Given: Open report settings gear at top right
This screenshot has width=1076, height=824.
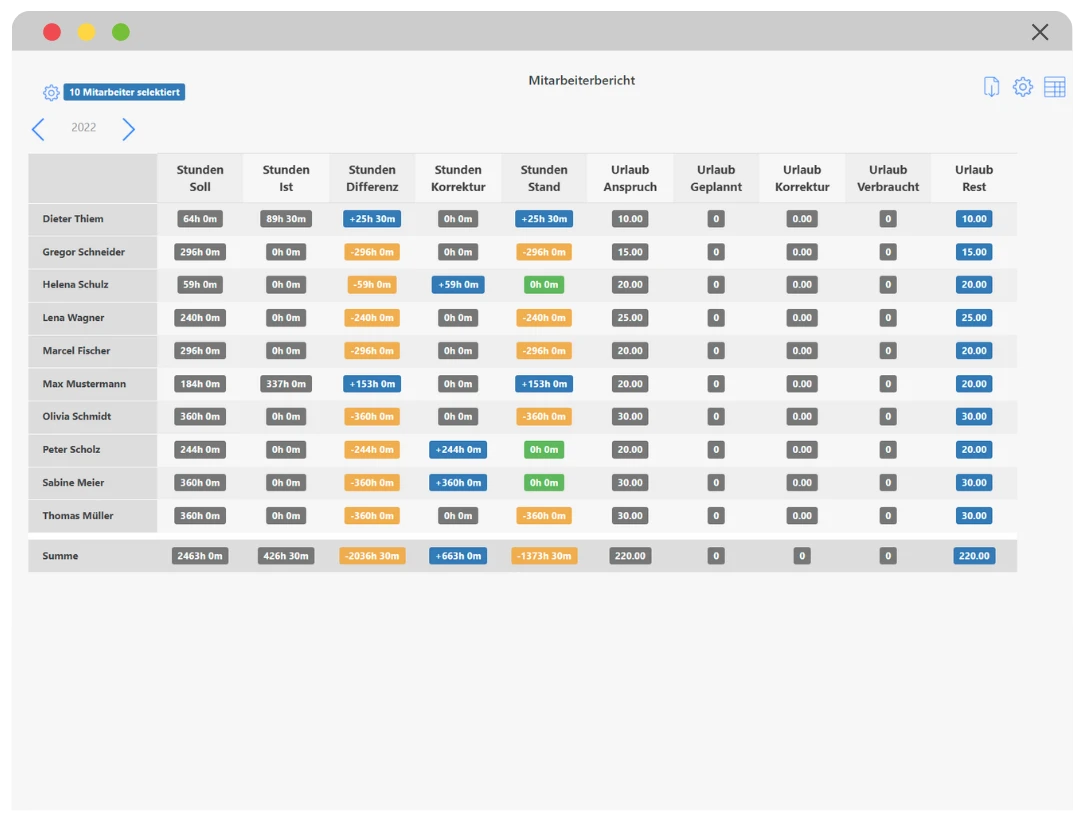Looking at the screenshot, I should click(x=1022, y=87).
